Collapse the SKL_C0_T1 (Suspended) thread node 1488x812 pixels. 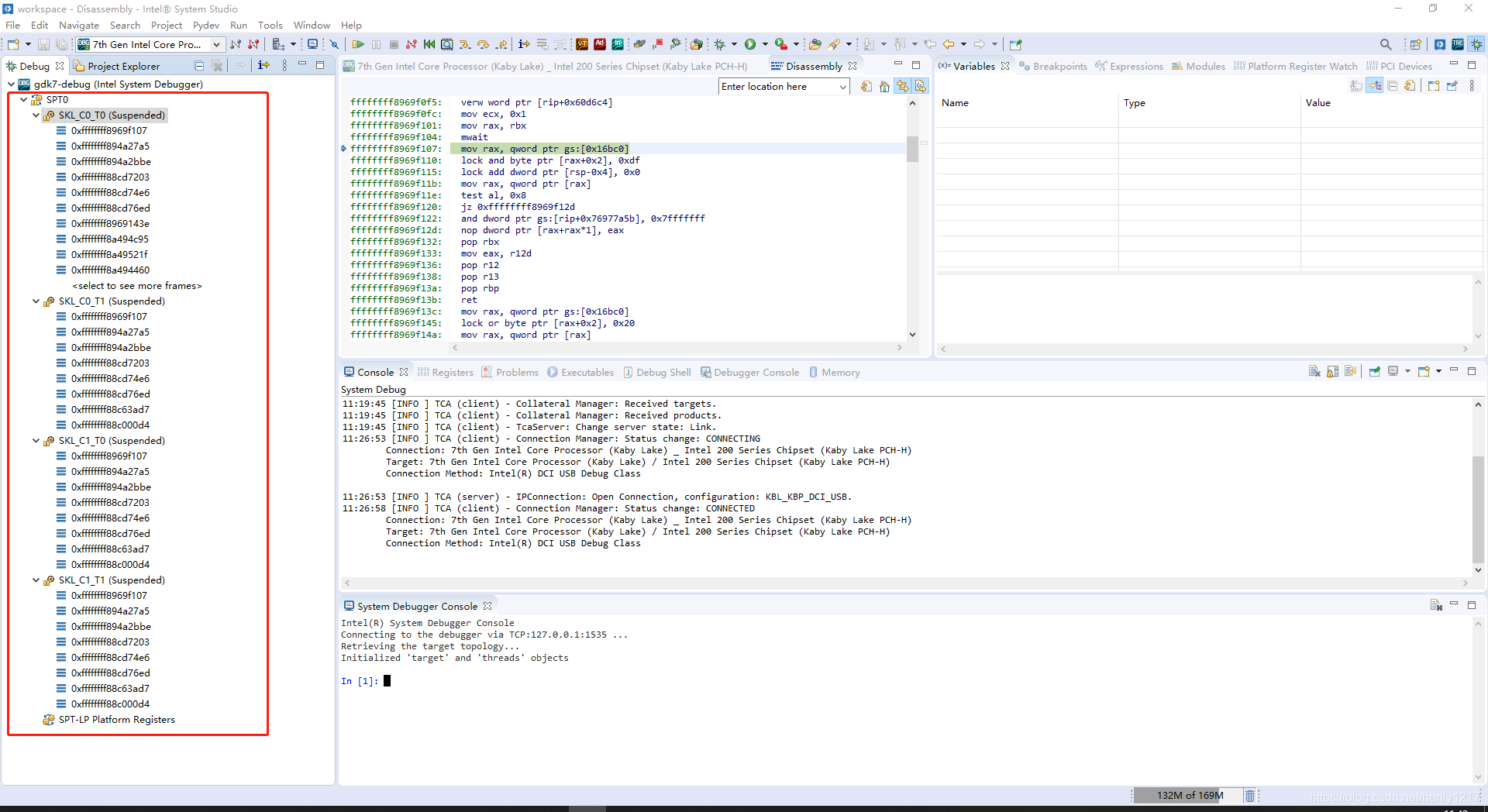tap(36, 301)
